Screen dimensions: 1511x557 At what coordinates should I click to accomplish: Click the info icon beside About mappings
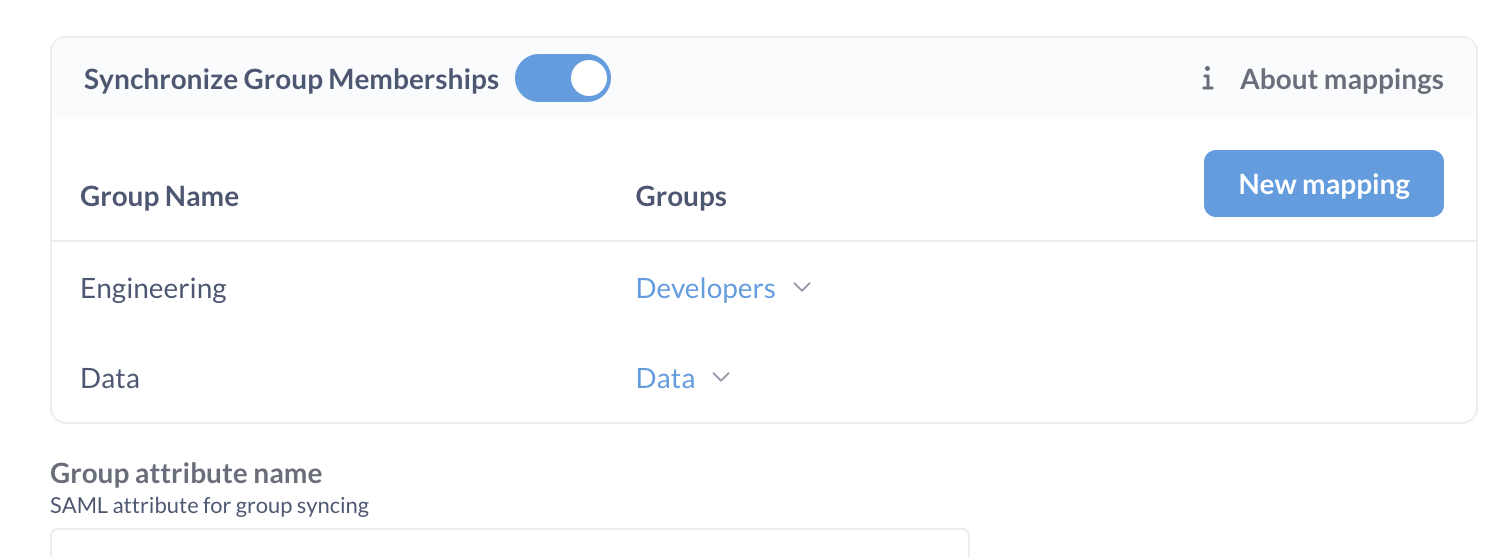coord(1207,80)
